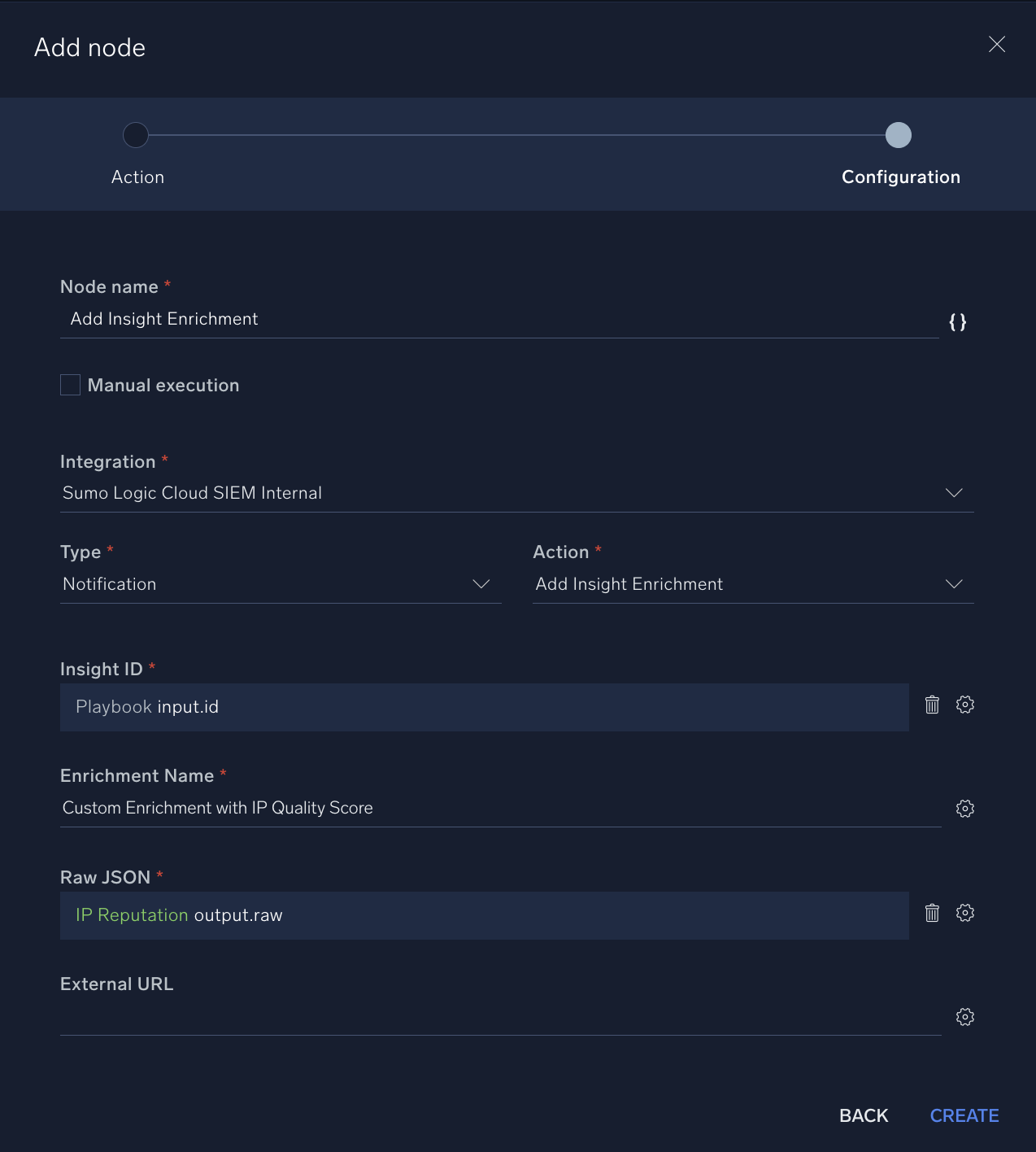Viewport: 1036px width, 1152px height.
Task: Clear Insight ID with the trash icon
Action: (x=933, y=705)
